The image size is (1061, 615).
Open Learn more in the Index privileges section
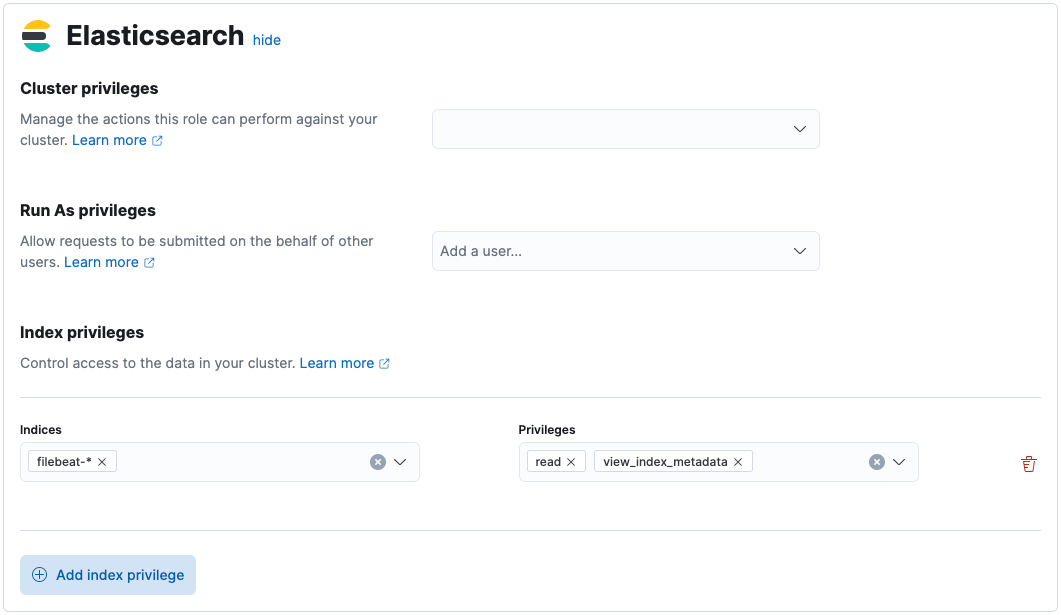pyautogui.click(x=335, y=363)
